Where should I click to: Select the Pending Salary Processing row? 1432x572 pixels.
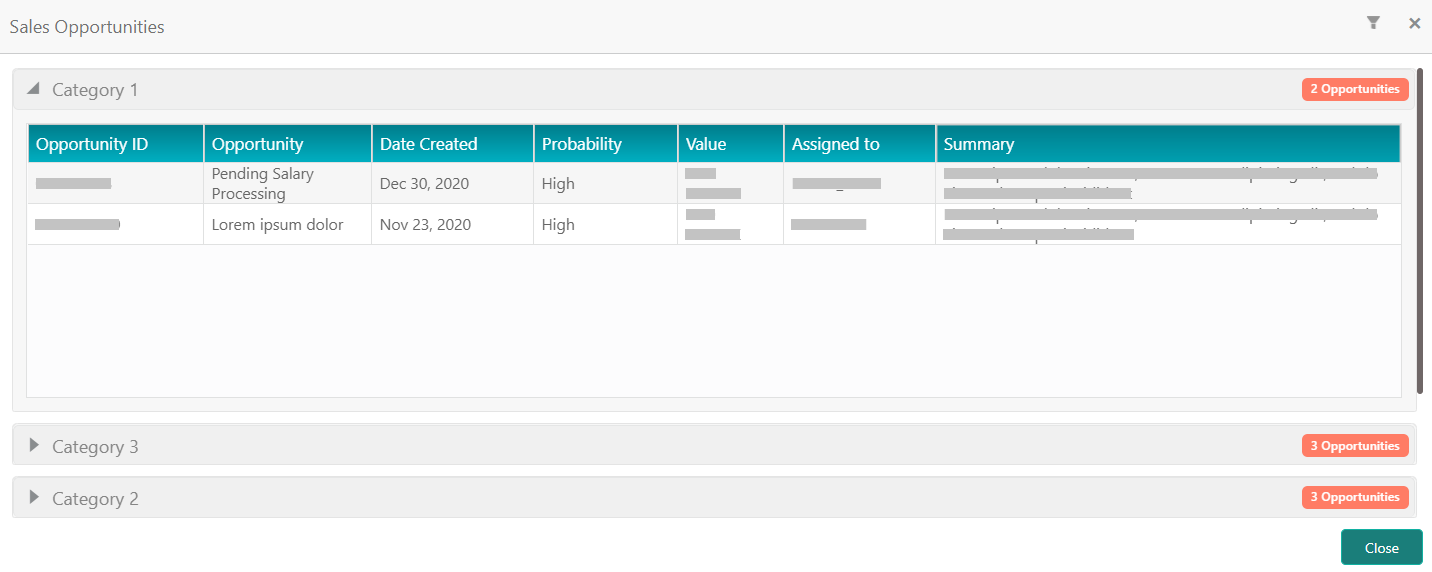(714, 183)
